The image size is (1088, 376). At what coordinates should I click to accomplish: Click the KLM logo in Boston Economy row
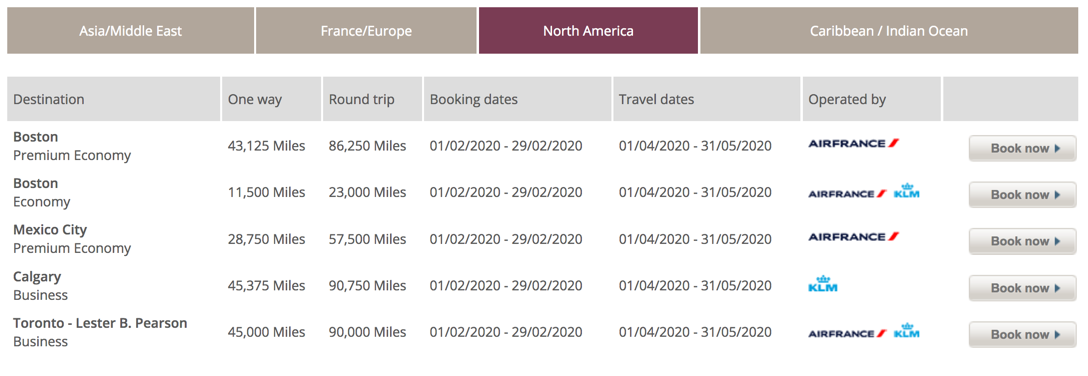pos(906,191)
